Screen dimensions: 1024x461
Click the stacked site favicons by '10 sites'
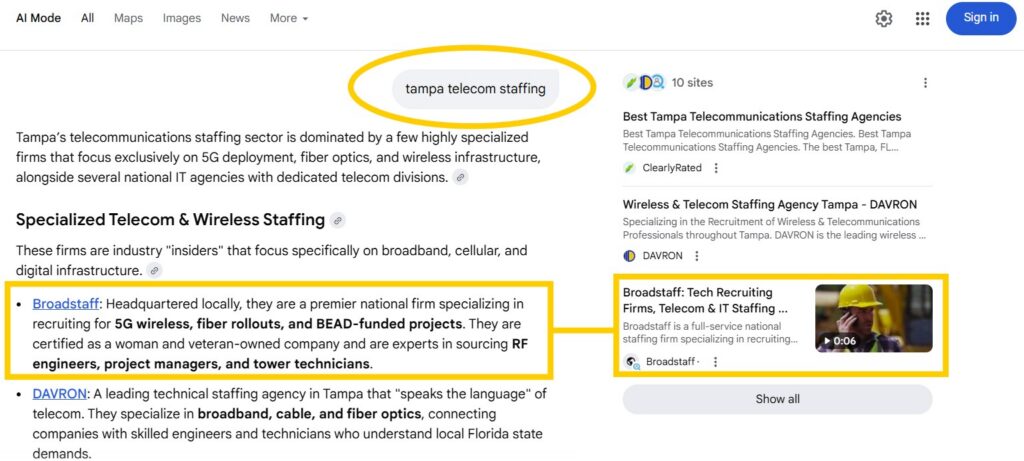pyautogui.click(x=640, y=82)
